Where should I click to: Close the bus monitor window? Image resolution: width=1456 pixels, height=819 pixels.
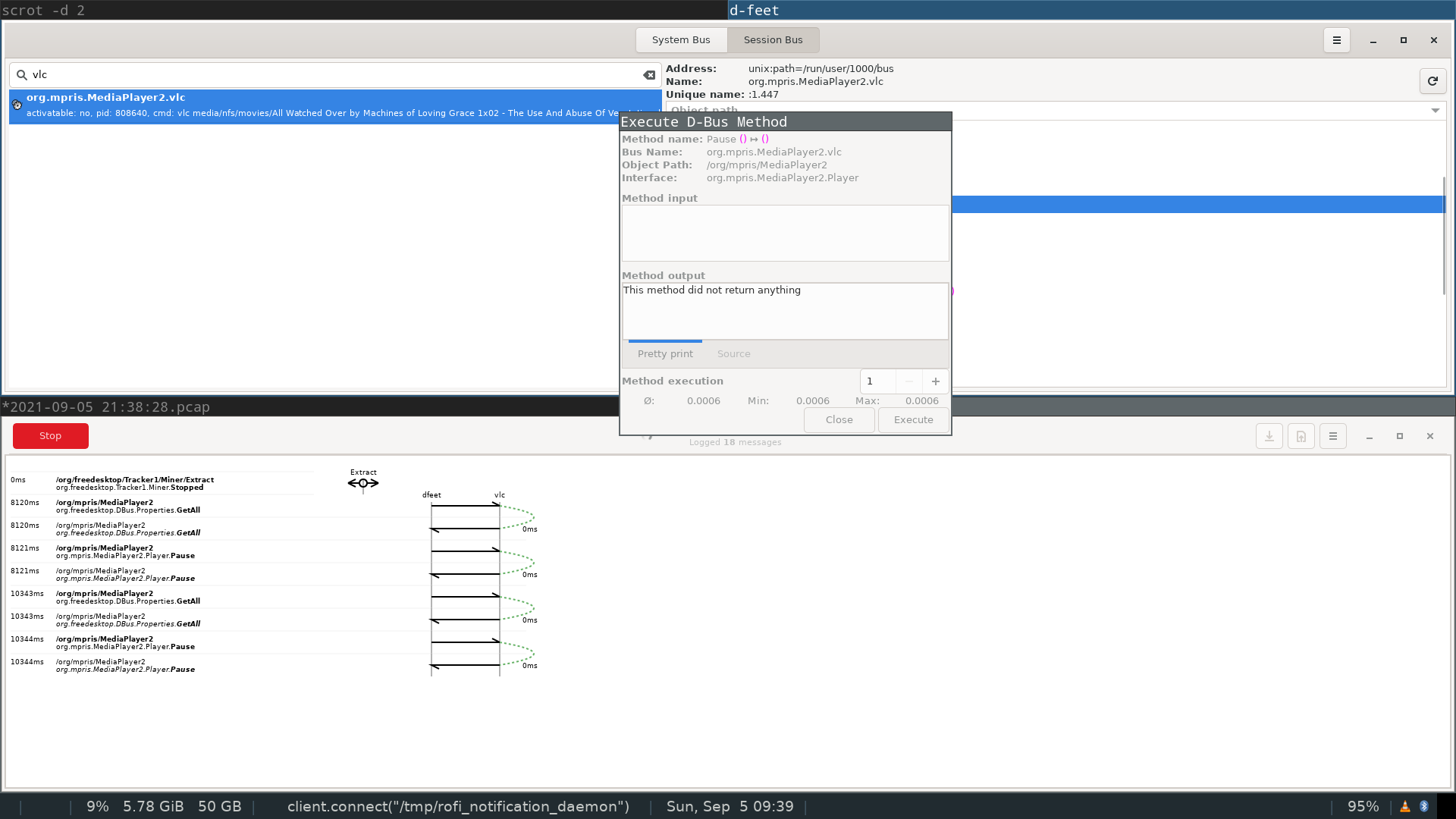pyautogui.click(x=1430, y=436)
